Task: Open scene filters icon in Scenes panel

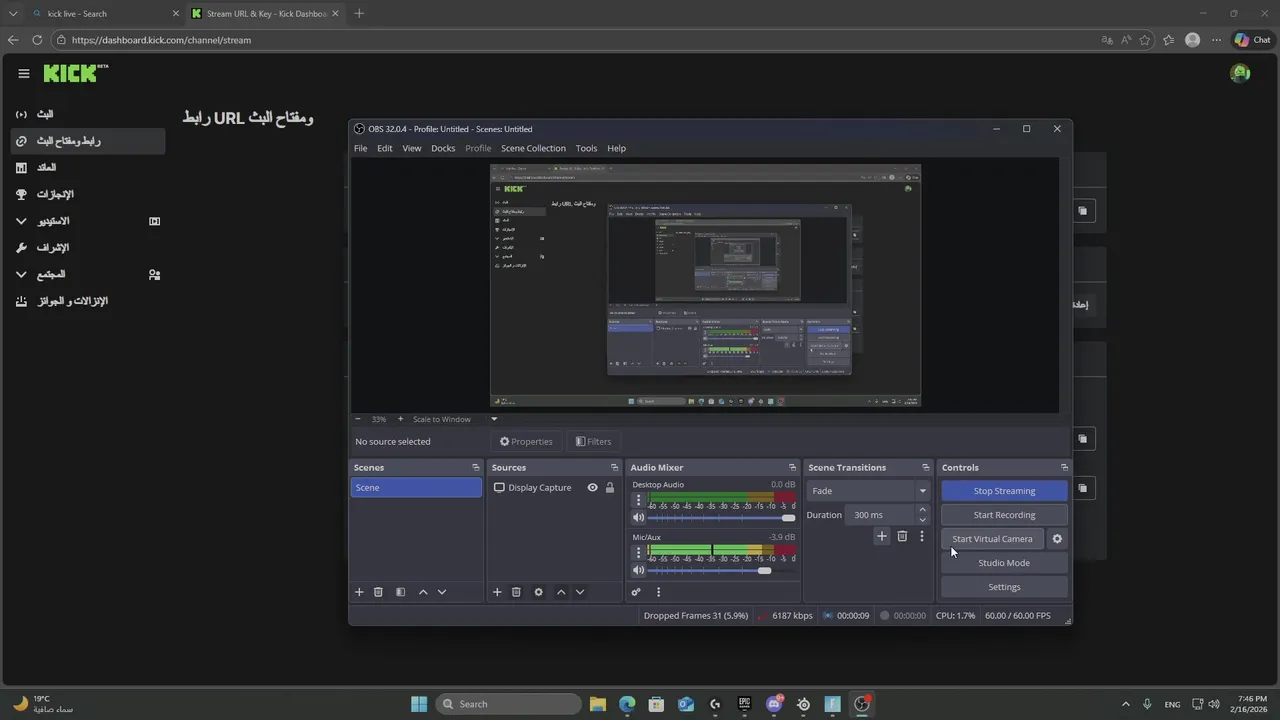Action: coord(400,592)
